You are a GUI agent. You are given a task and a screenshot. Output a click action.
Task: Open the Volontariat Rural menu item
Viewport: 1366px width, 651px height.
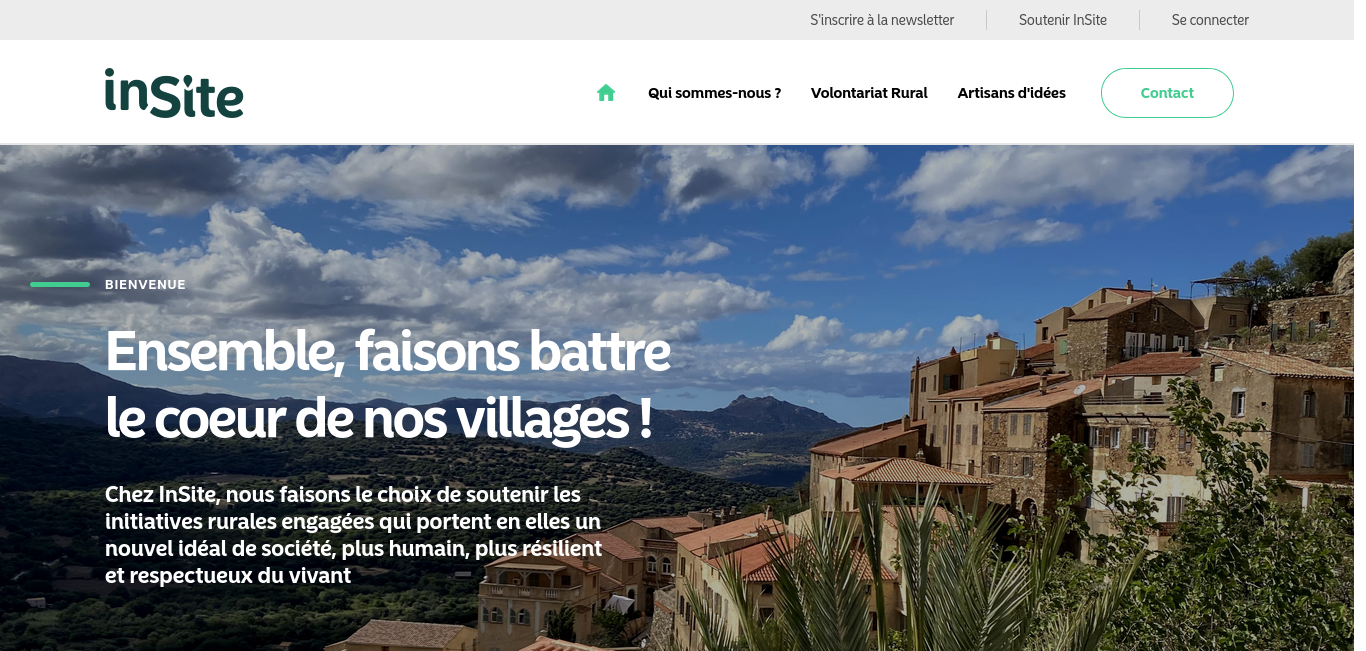pos(869,93)
